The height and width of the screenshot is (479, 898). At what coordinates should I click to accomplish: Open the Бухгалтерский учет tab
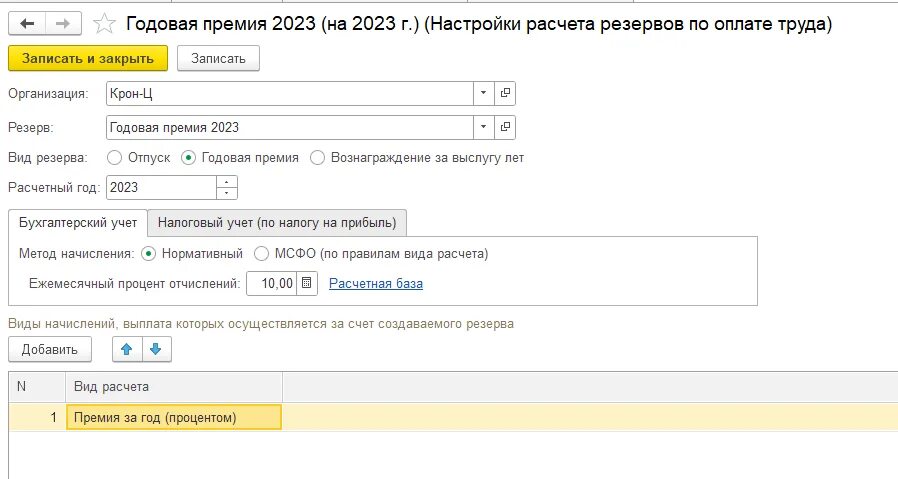coord(78,222)
